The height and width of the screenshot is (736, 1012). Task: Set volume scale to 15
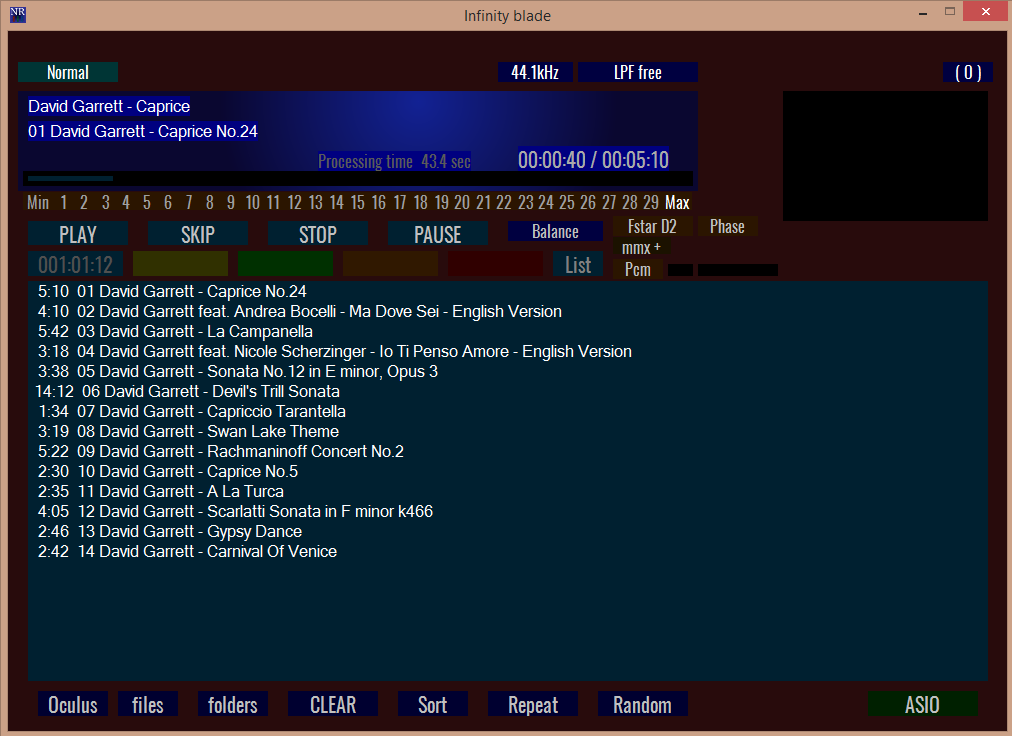pos(358,203)
